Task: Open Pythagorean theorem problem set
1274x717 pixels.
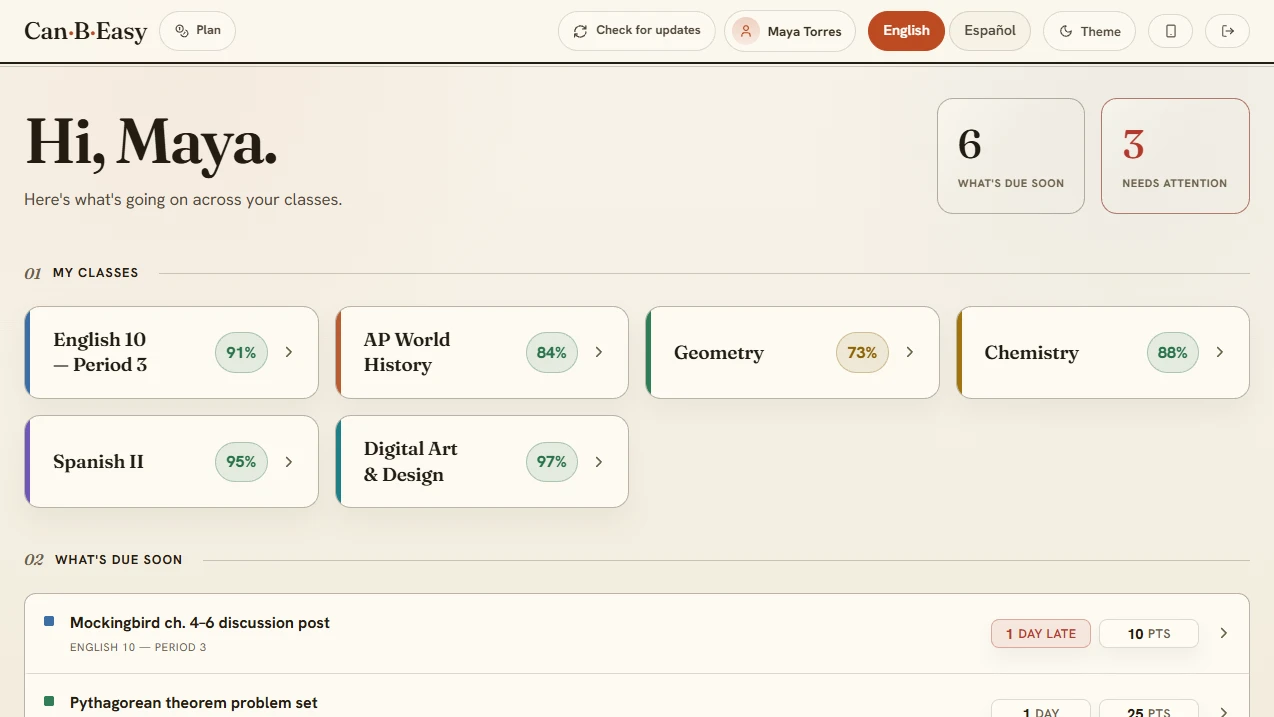Action: click(637, 695)
